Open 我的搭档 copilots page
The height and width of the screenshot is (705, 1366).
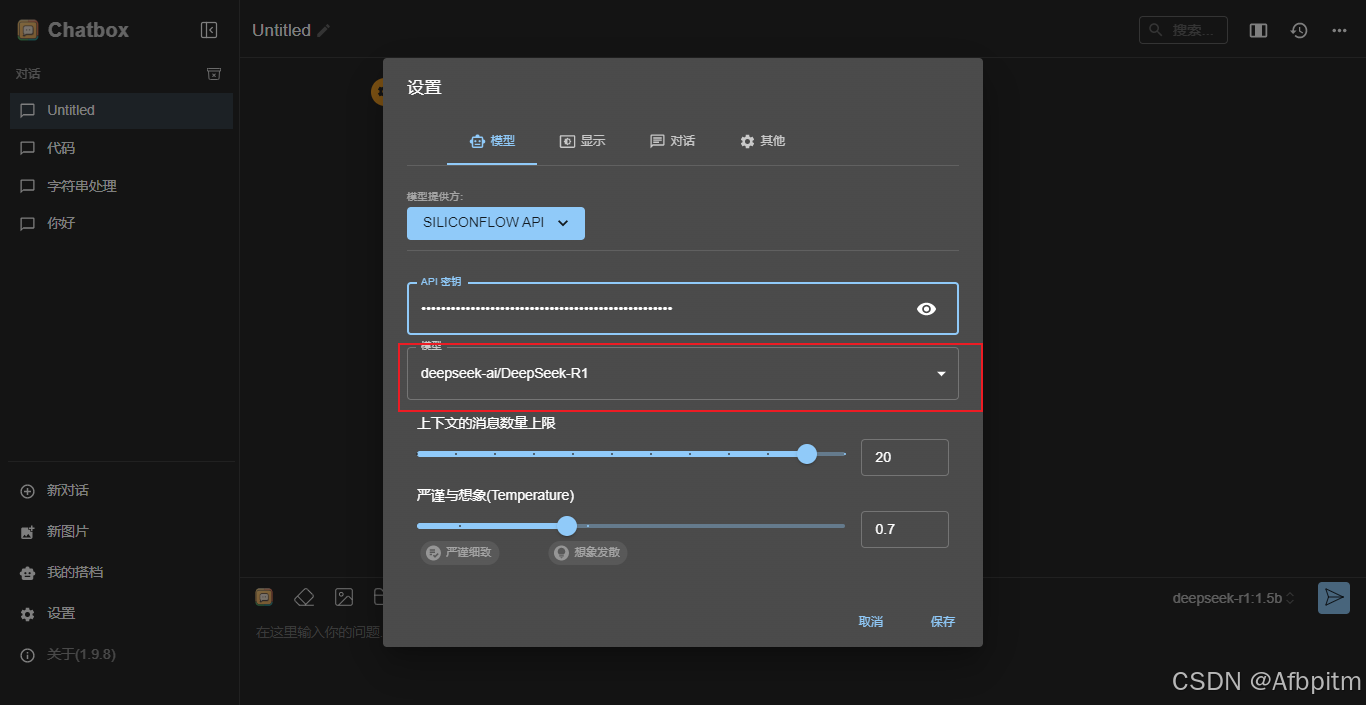tap(121, 572)
